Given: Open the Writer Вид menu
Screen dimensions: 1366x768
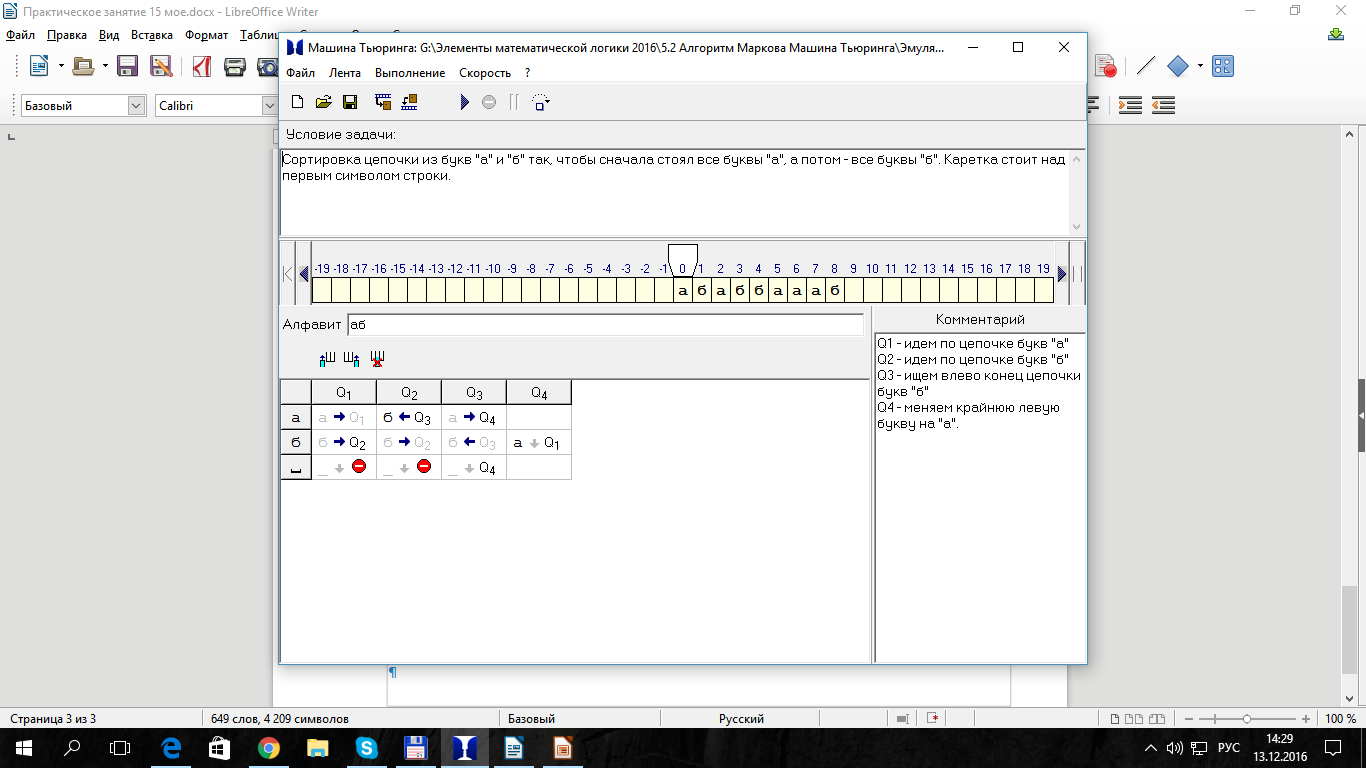Looking at the screenshot, I should coord(109,35).
